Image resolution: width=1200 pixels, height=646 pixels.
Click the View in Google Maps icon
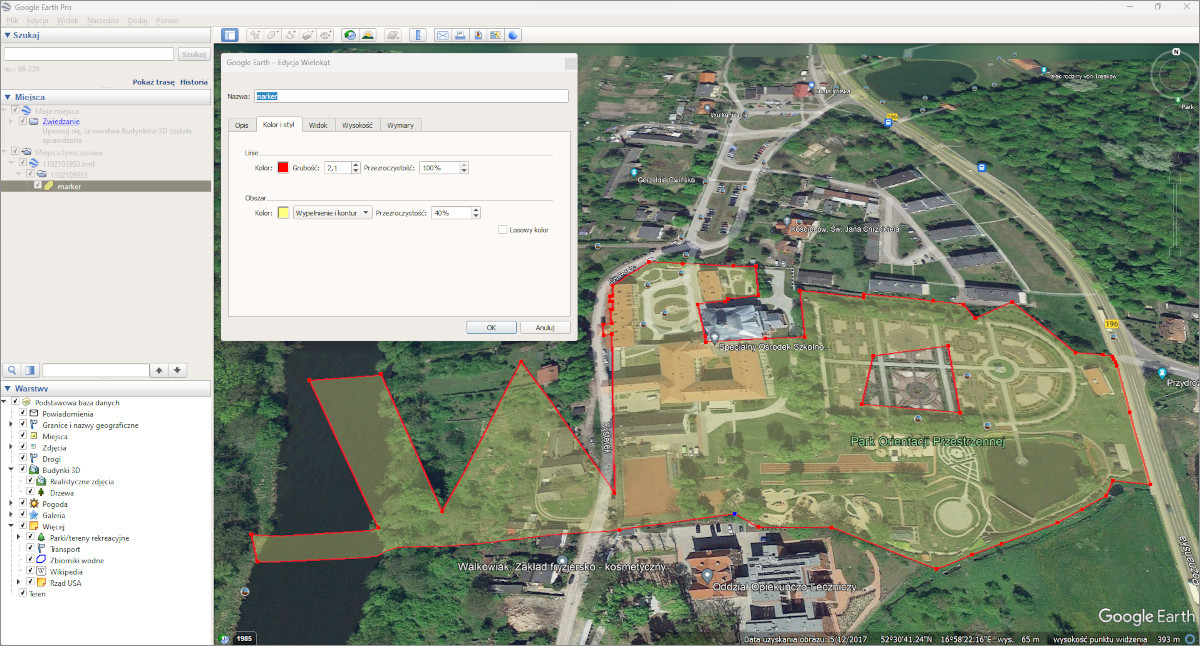tap(496, 35)
